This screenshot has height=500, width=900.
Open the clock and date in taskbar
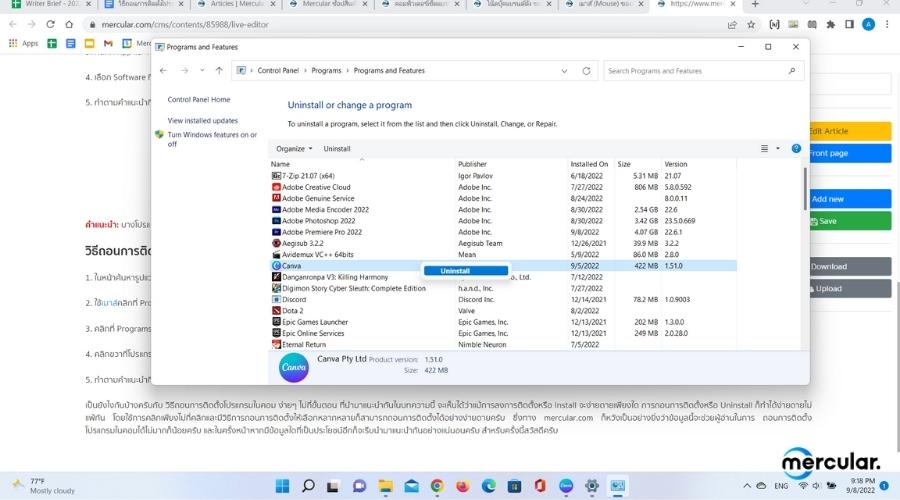click(861, 486)
